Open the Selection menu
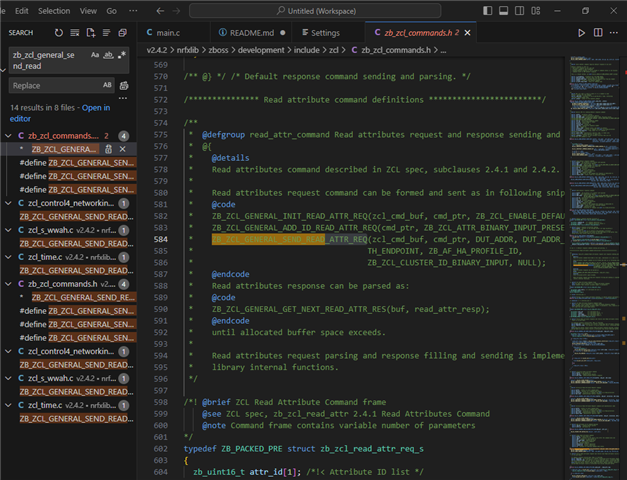627x480 pixels. pos(54,10)
